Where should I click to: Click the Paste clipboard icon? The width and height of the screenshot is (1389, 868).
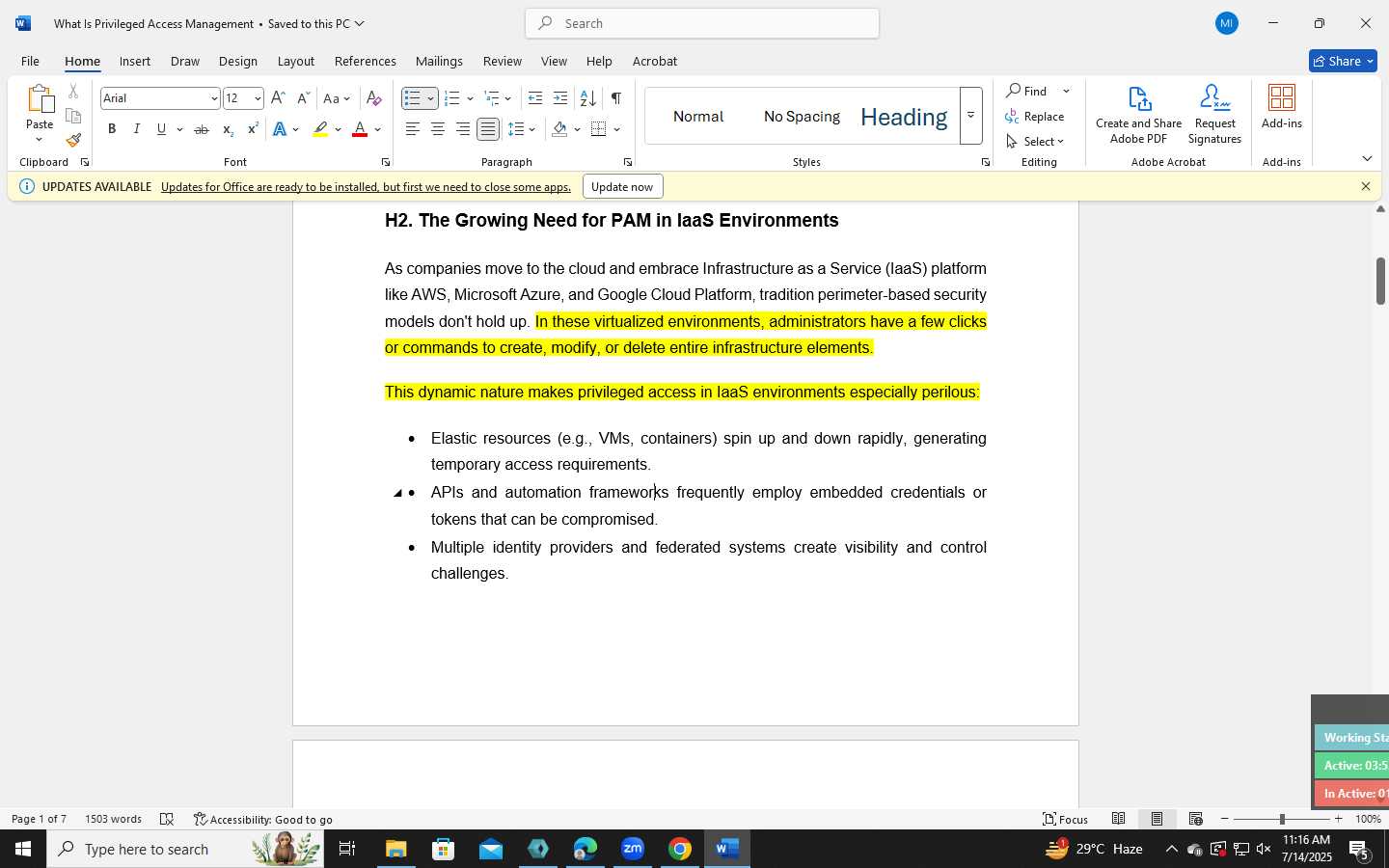click(x=40, y=100)
